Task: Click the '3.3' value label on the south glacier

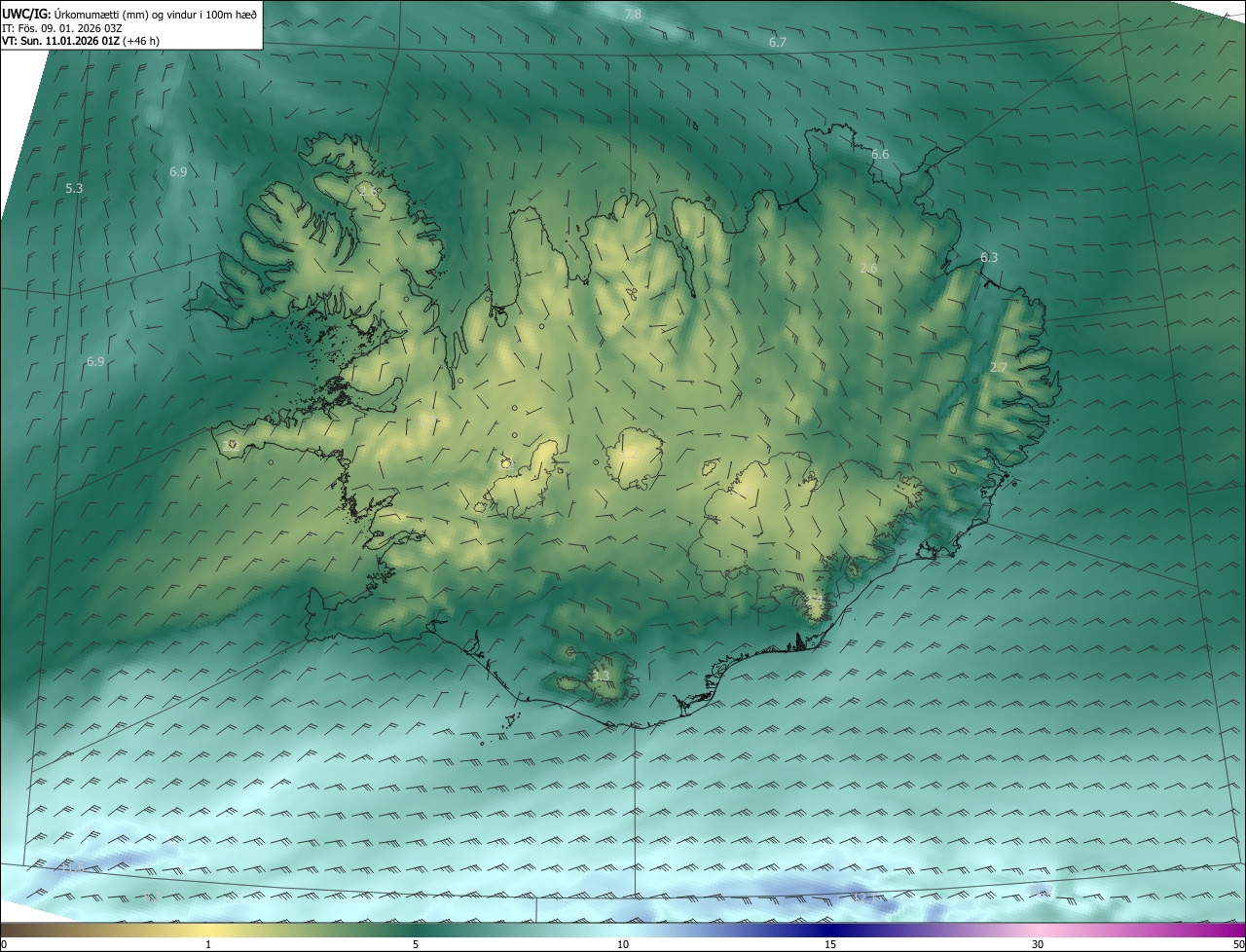Action: 601,676
